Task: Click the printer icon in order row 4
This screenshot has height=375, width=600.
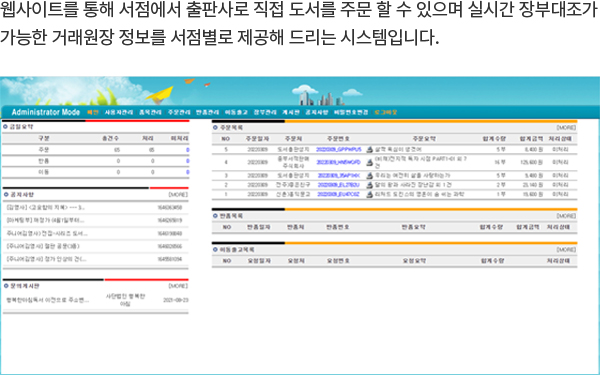Action: [x=369, y=162]
